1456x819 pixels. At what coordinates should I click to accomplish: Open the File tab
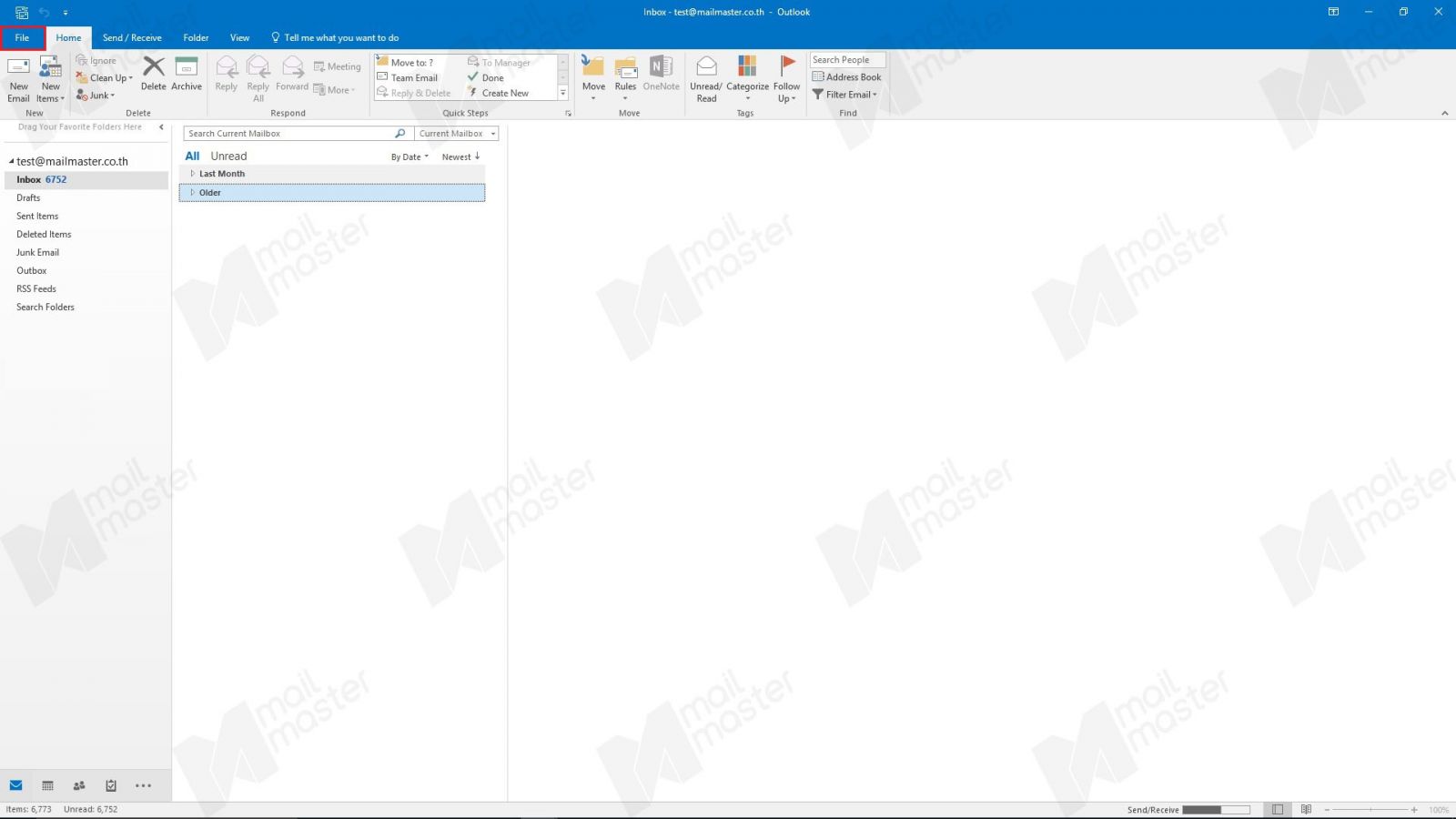23,38
